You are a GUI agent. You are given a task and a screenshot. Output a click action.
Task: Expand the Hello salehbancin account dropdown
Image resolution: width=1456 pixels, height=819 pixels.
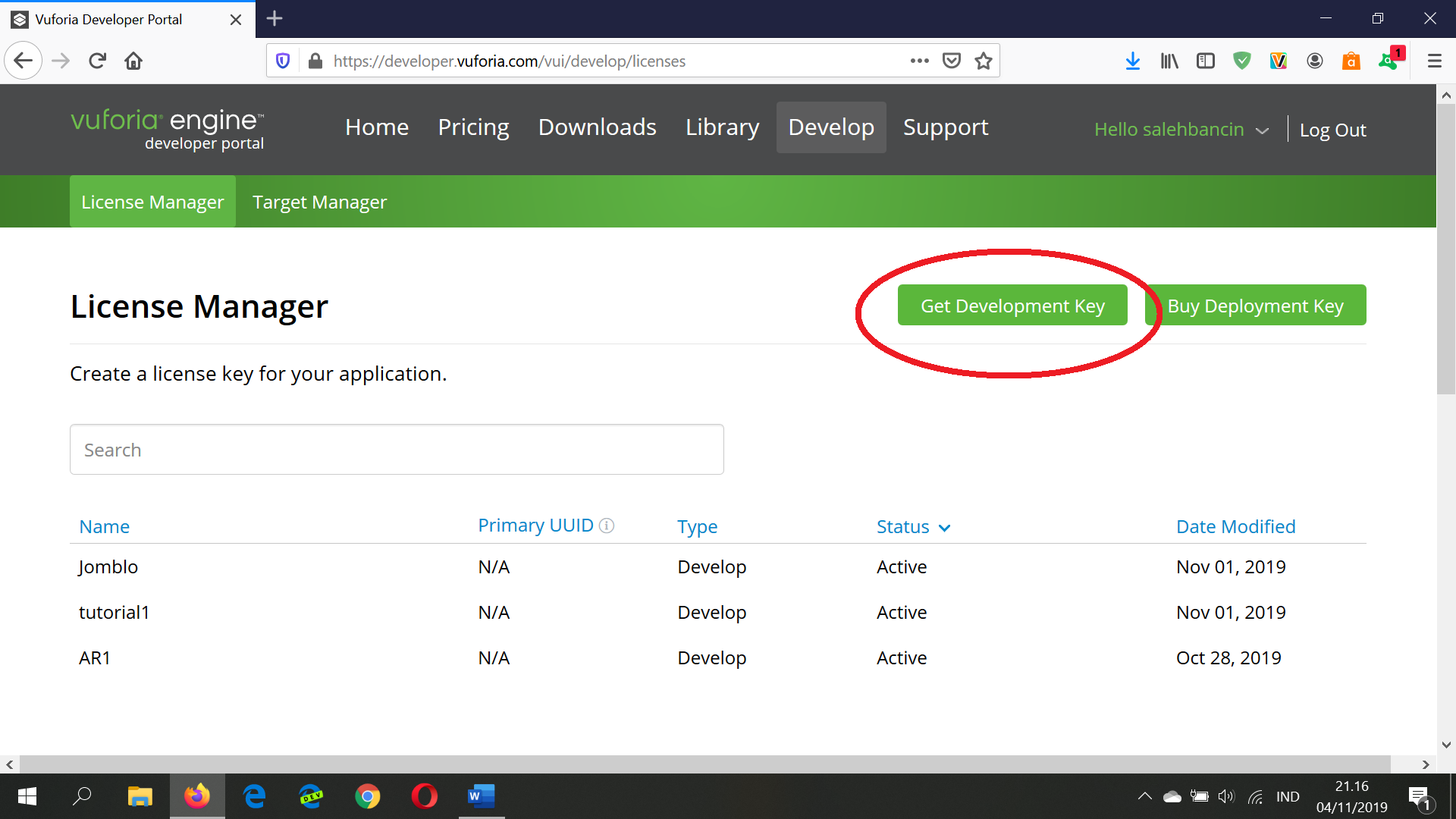coord(1181,130)
